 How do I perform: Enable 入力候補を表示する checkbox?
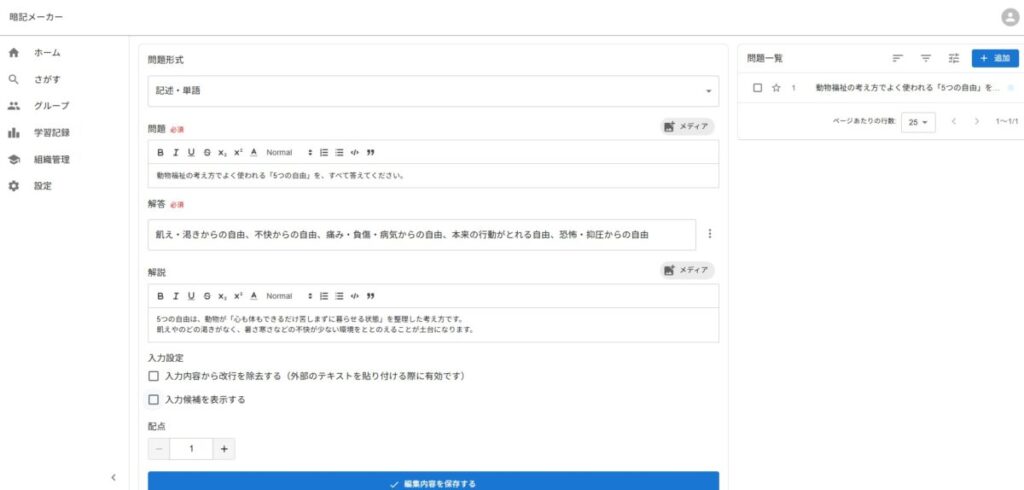(153, 400)
